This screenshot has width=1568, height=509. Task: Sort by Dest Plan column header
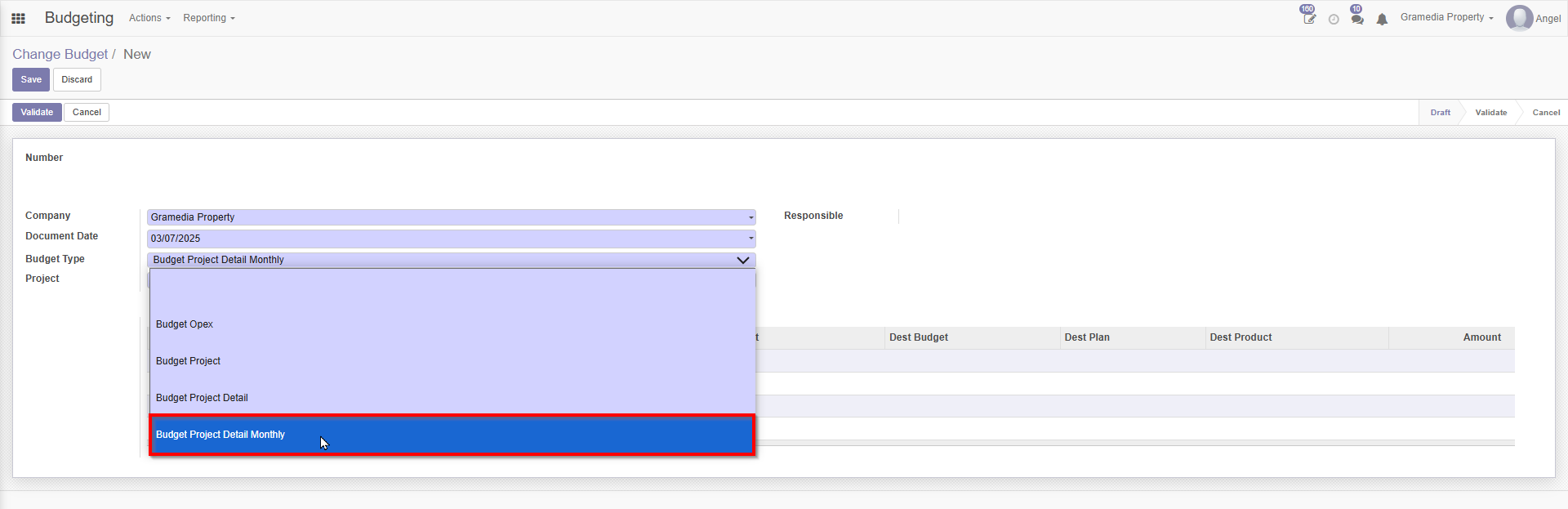coord(1133,337)
